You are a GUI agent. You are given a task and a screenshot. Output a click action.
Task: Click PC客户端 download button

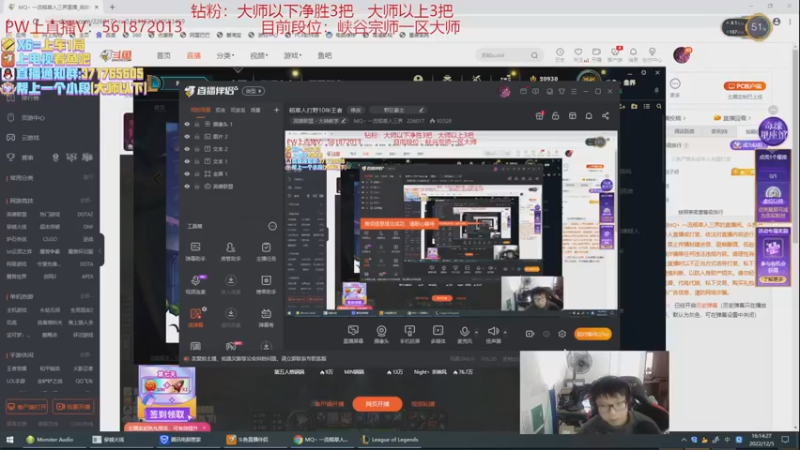point(744,86)
